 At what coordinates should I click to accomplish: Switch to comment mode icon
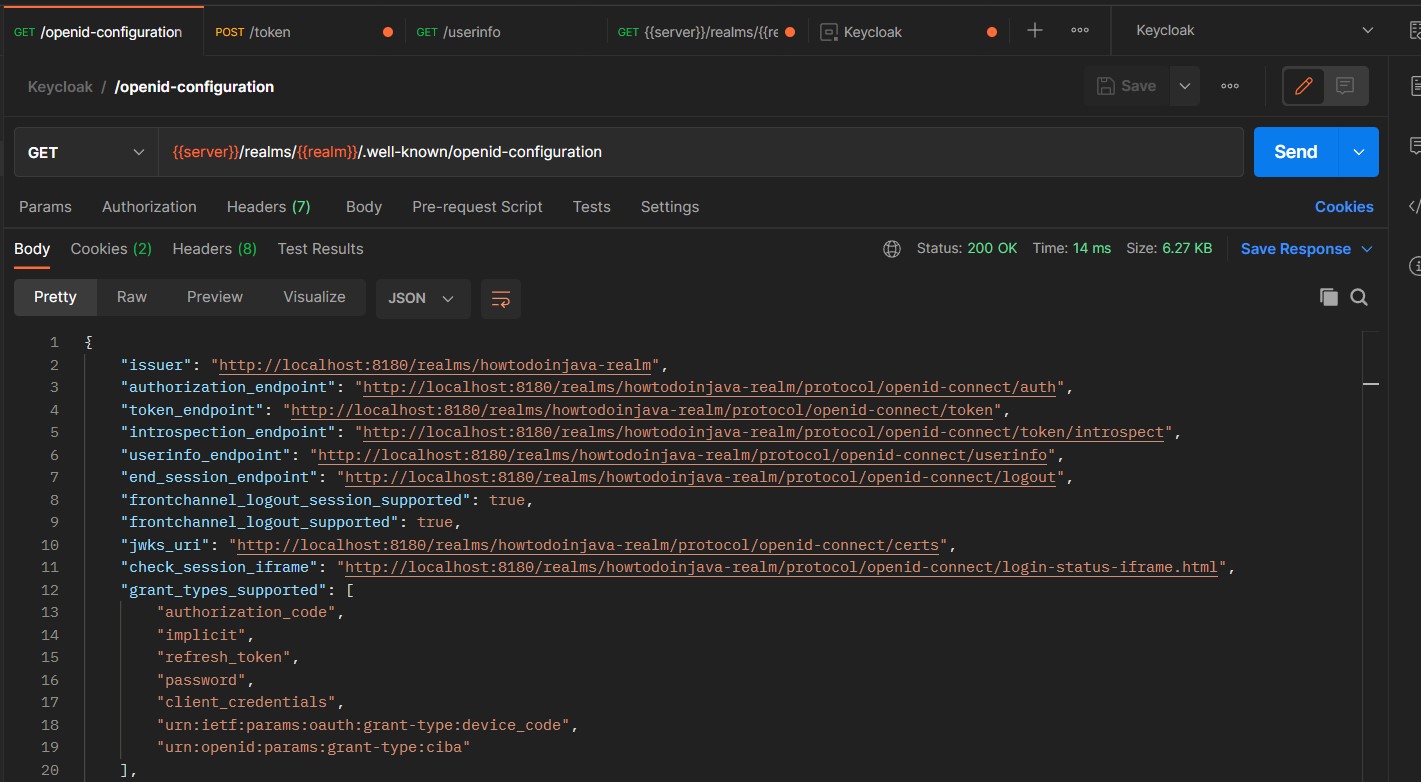pos(1345,86)
